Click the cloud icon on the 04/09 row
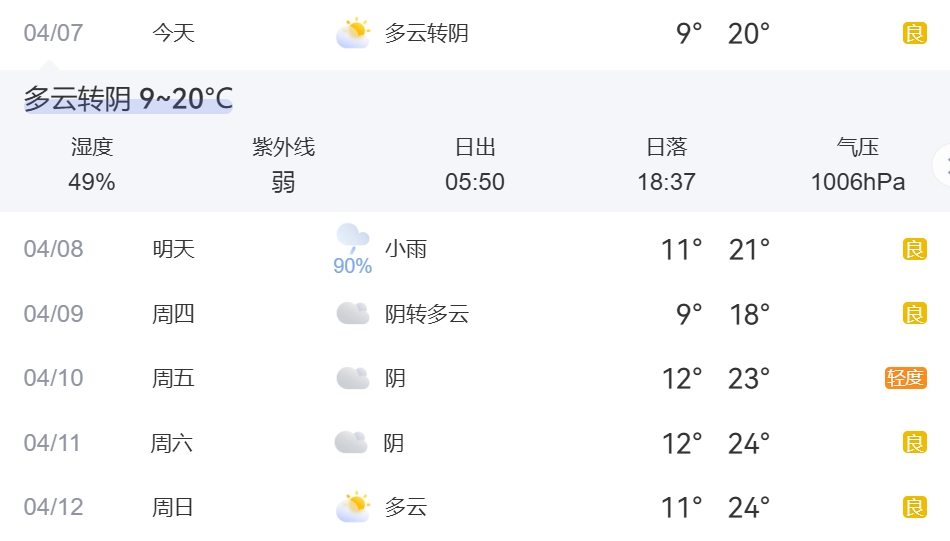950x541 pixels. pos(353,314)
